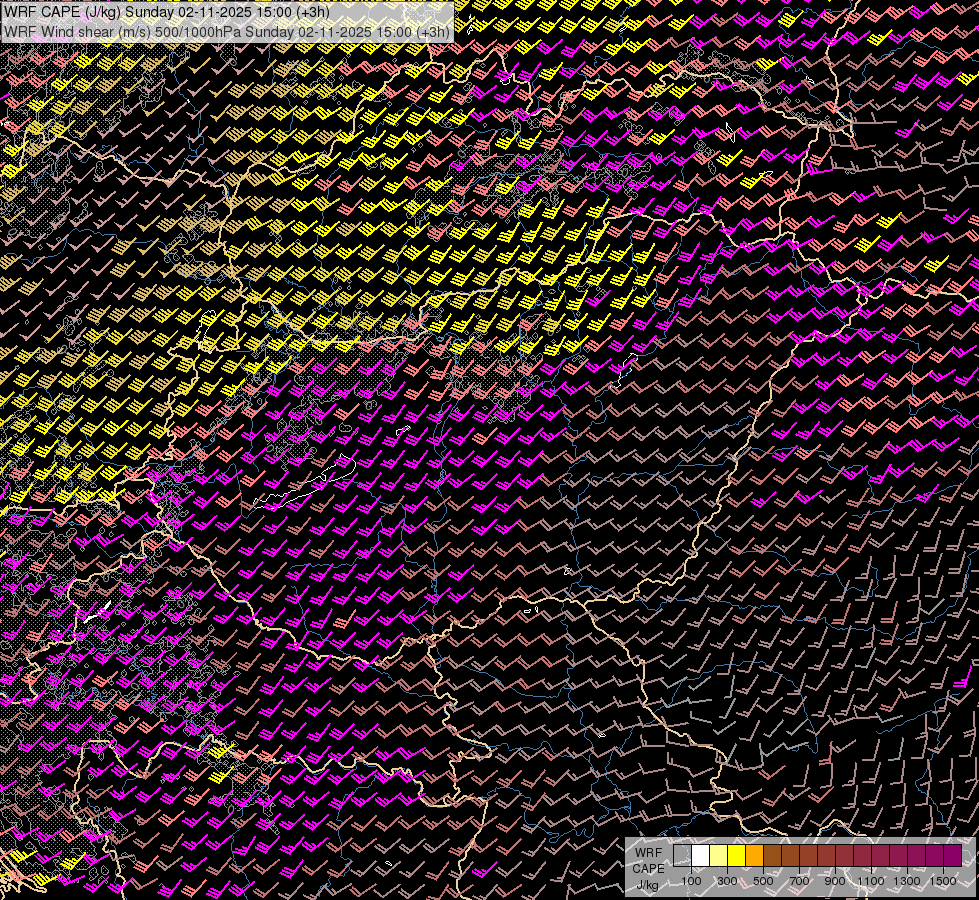Click the 1100 label on the legend

pos(871,881)
